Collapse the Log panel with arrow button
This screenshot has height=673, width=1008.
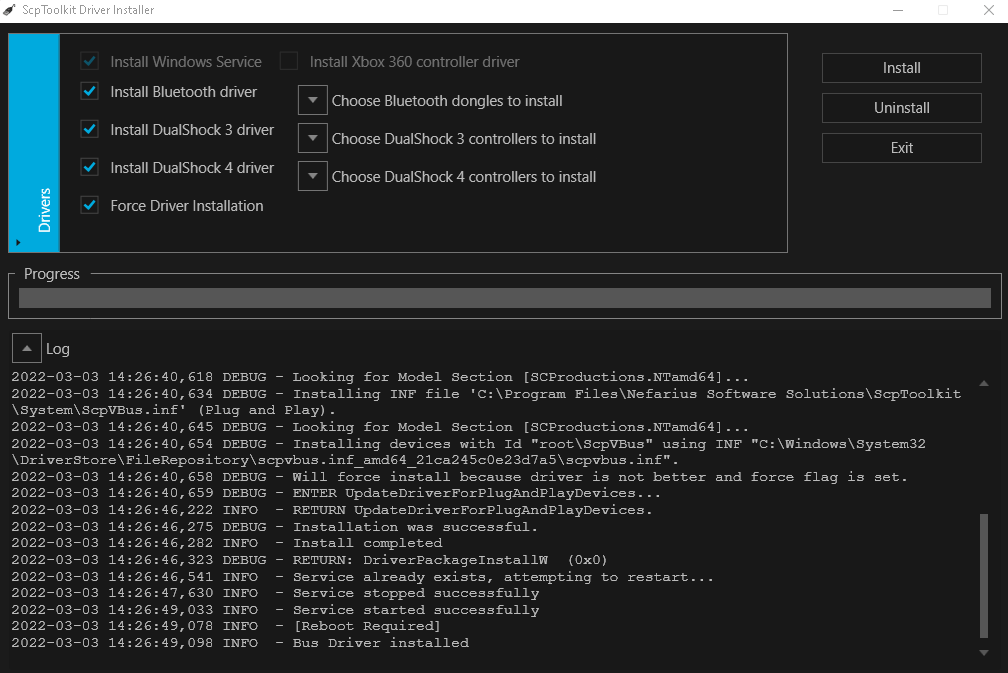coord(27,348)
